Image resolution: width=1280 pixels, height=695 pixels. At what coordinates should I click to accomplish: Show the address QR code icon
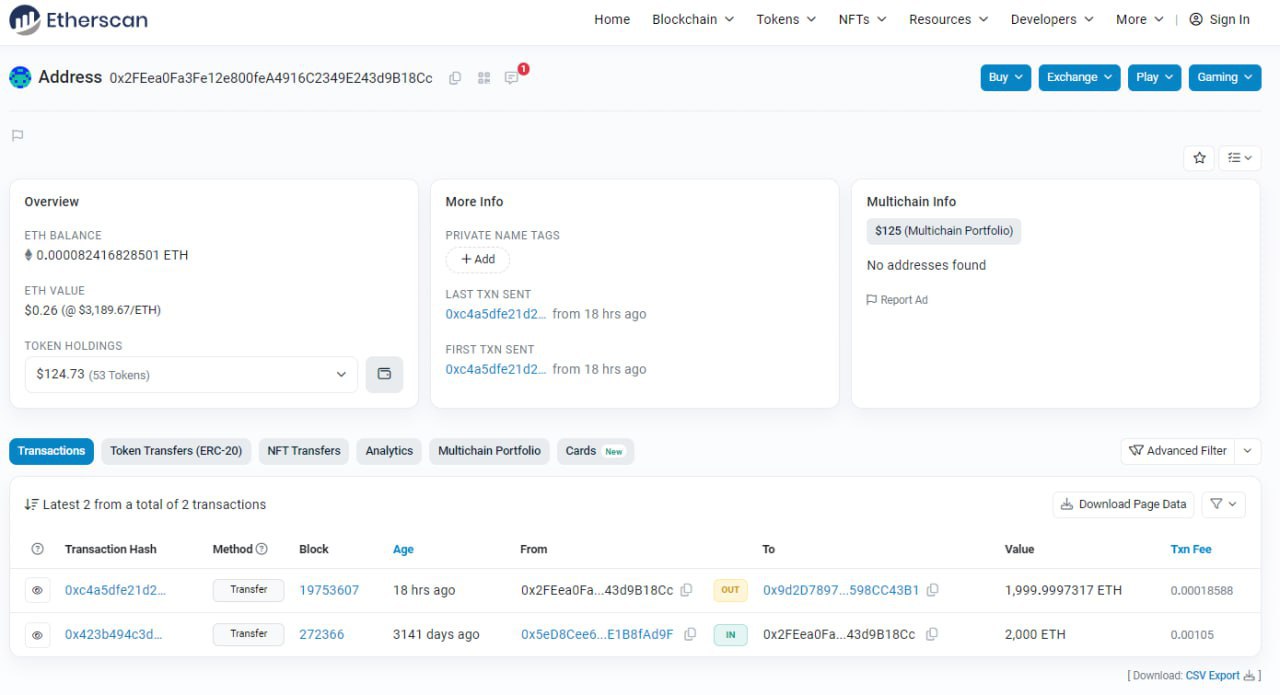coord(484,78)
